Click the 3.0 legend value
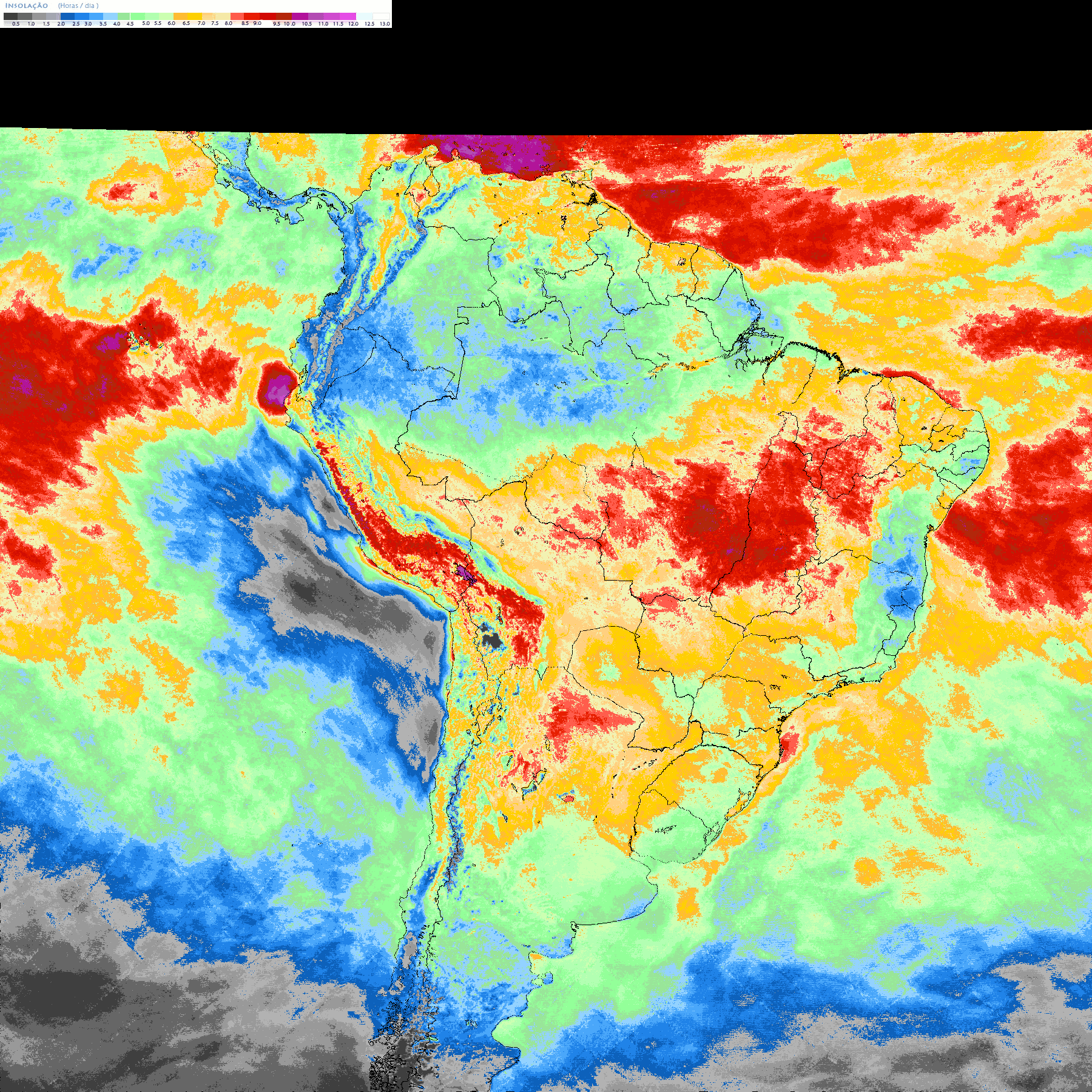 88,24
